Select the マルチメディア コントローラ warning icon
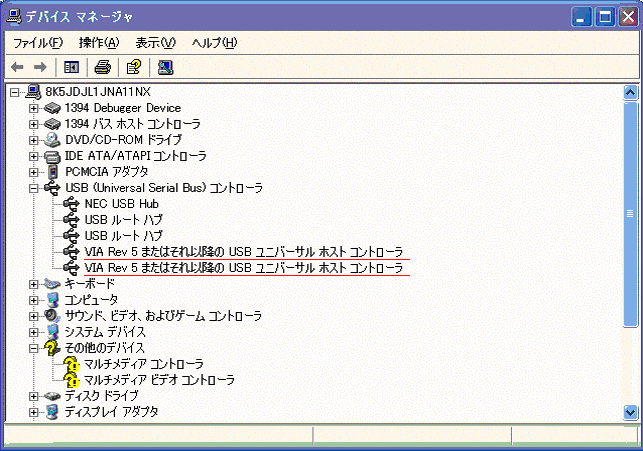Screen dimensions: 643x451 coord(71,364)
